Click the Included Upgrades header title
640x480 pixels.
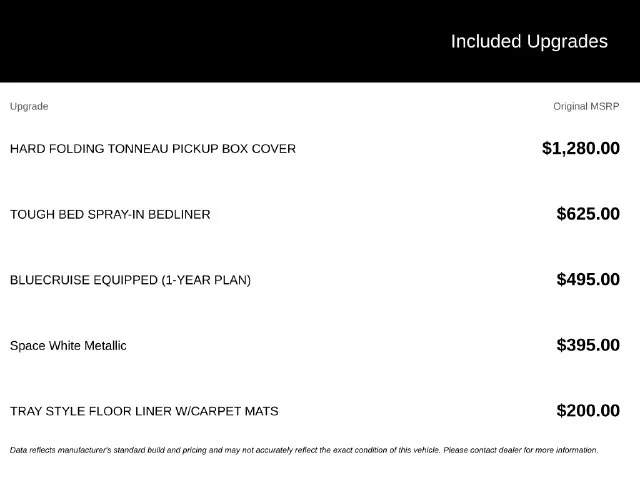pos(529,42)
